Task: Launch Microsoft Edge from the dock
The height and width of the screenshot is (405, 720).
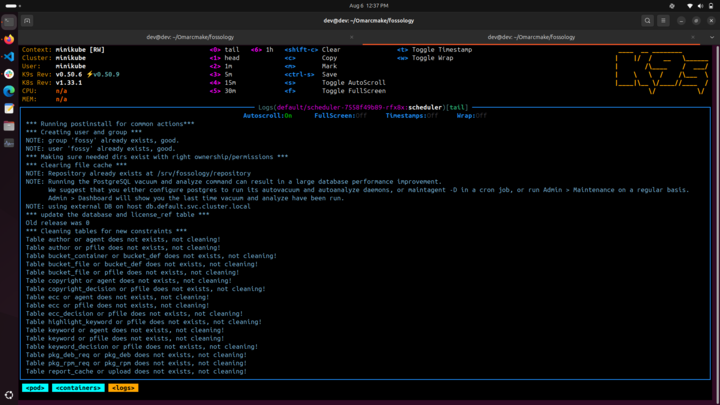Action: [9, 91]
